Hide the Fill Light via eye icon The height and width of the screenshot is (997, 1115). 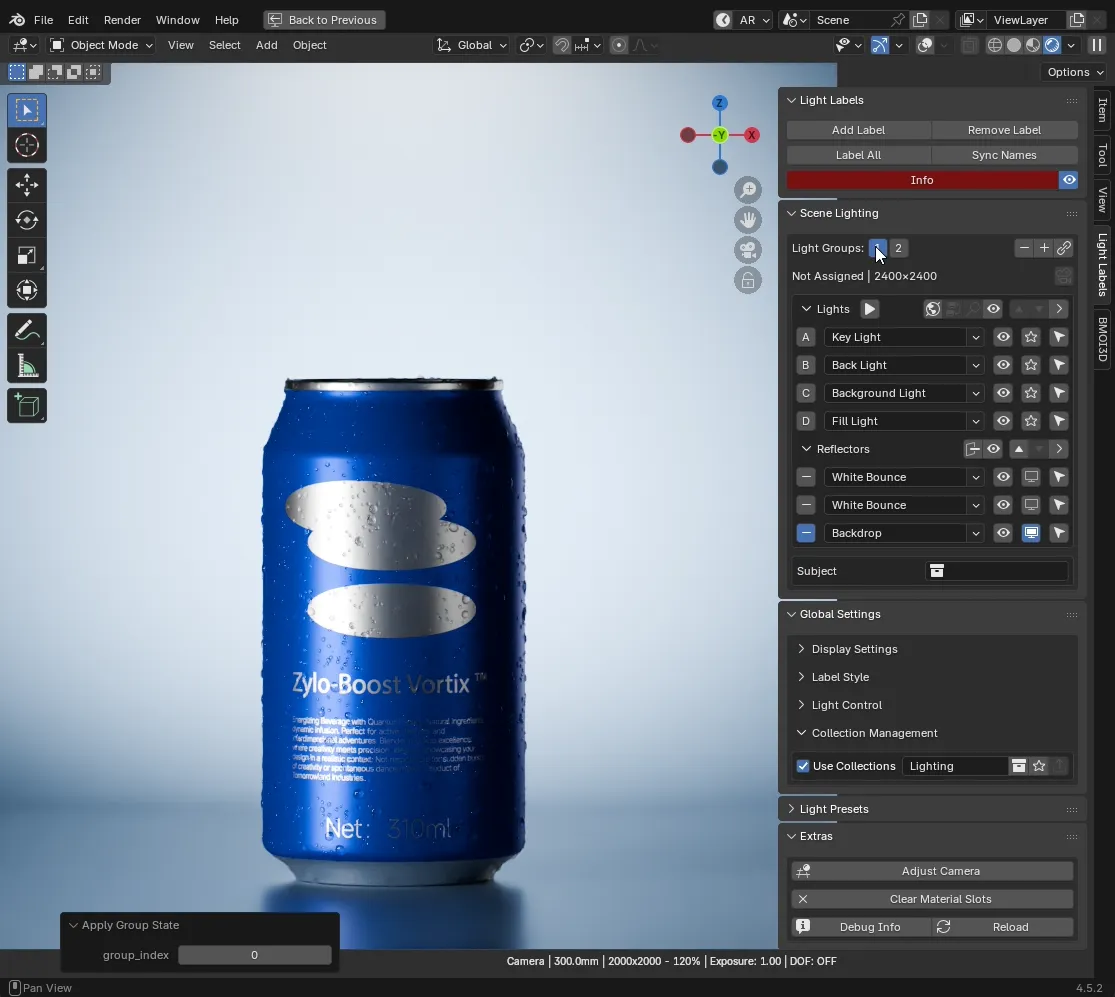(x=1003, y=421)
